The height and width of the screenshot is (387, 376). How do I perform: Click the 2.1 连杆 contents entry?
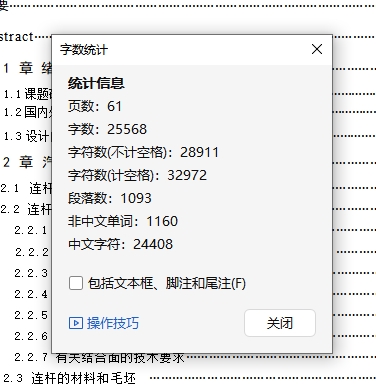pyautogui.click(x=26, y=188)
